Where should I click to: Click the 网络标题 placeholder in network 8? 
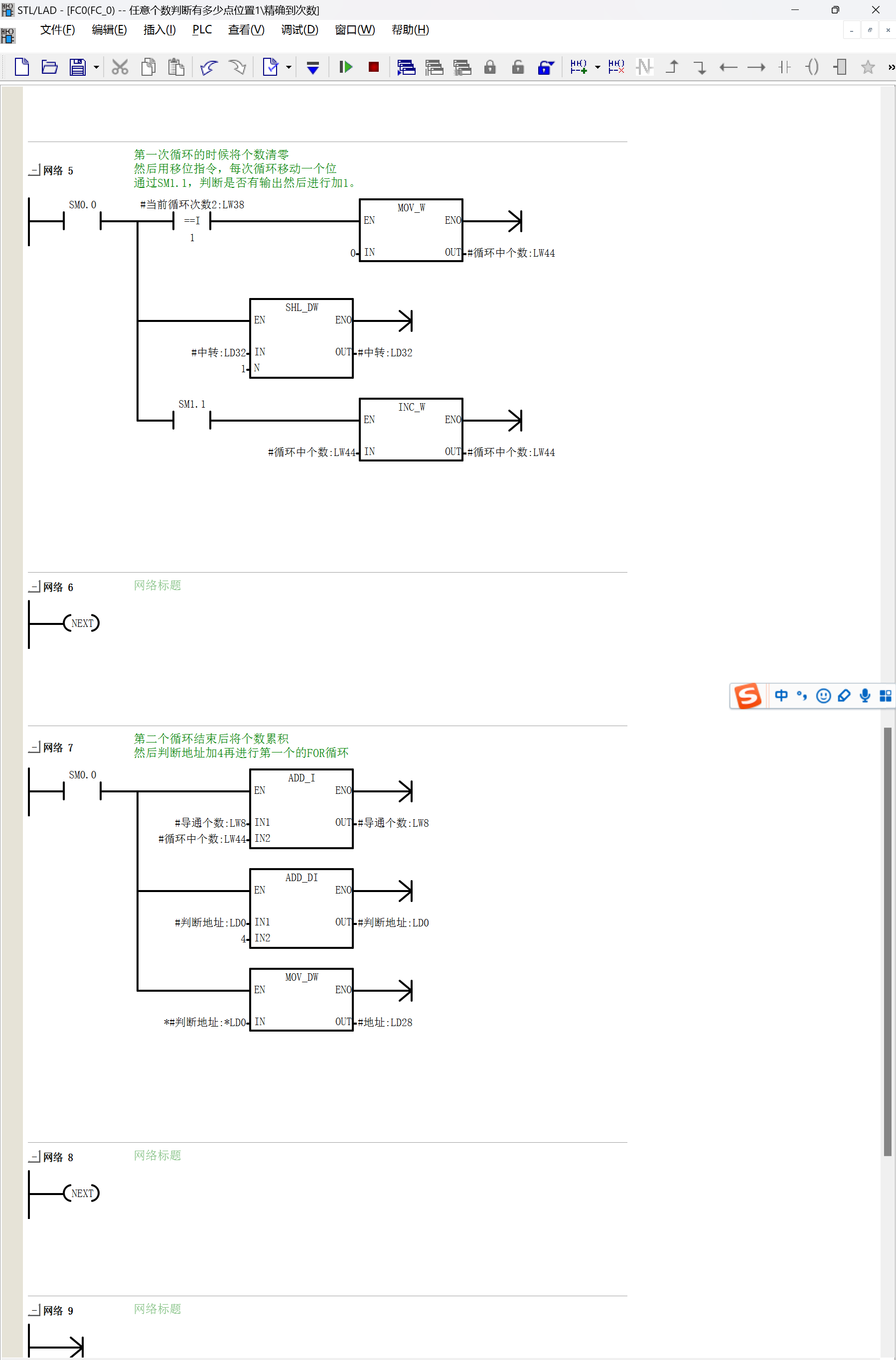pyautogui.click(x=157, y=1155)
